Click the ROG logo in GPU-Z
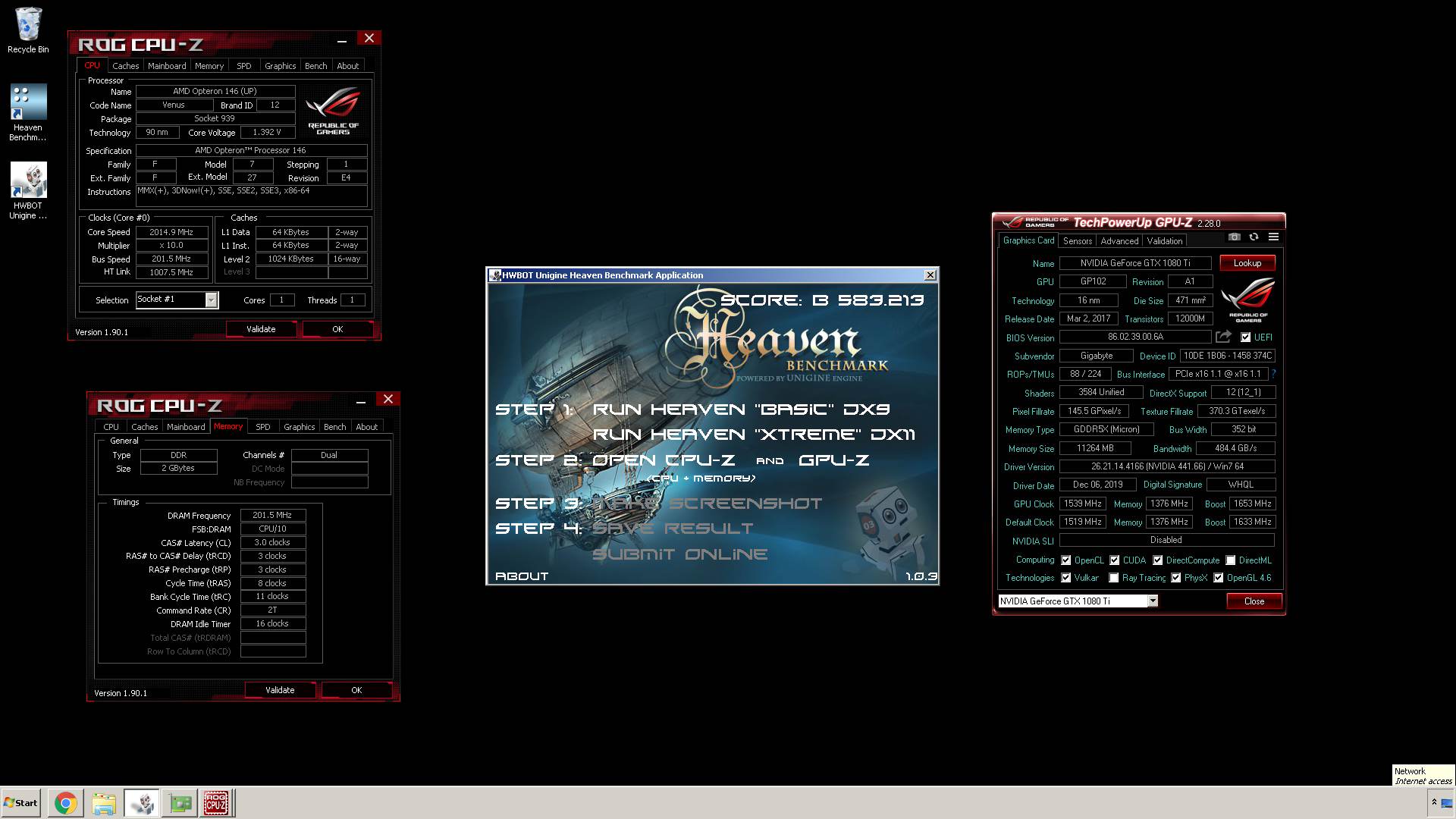Image resolution: width=1456 pixels, height=819 pixels. click(x=1248, y=300)
